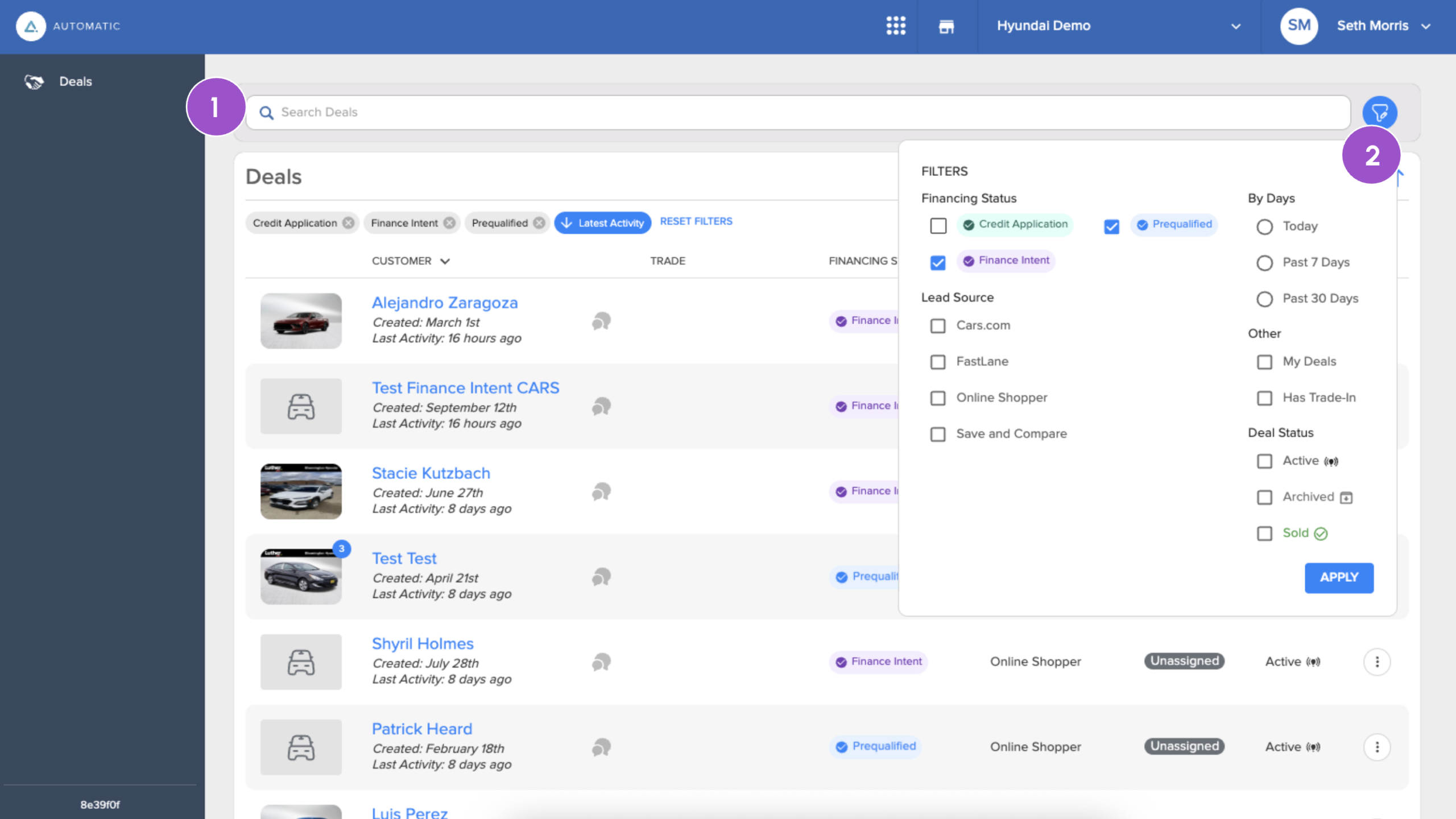The image size is (1456, 819).
Task: Check the My Deals checkbox
Action: coord(1264,362)
